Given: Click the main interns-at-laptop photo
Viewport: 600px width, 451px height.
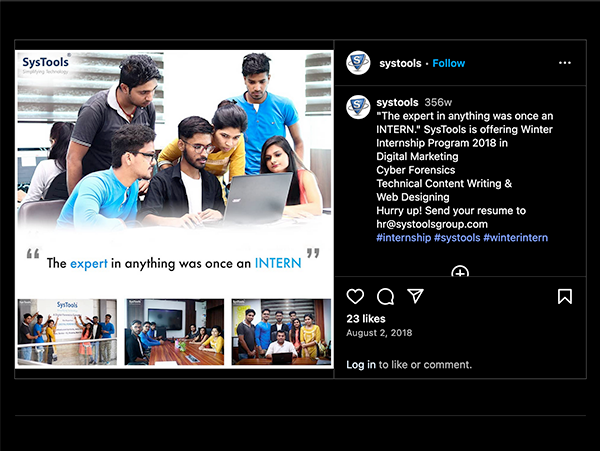Looking at the screenshot, I should (174, 140).
